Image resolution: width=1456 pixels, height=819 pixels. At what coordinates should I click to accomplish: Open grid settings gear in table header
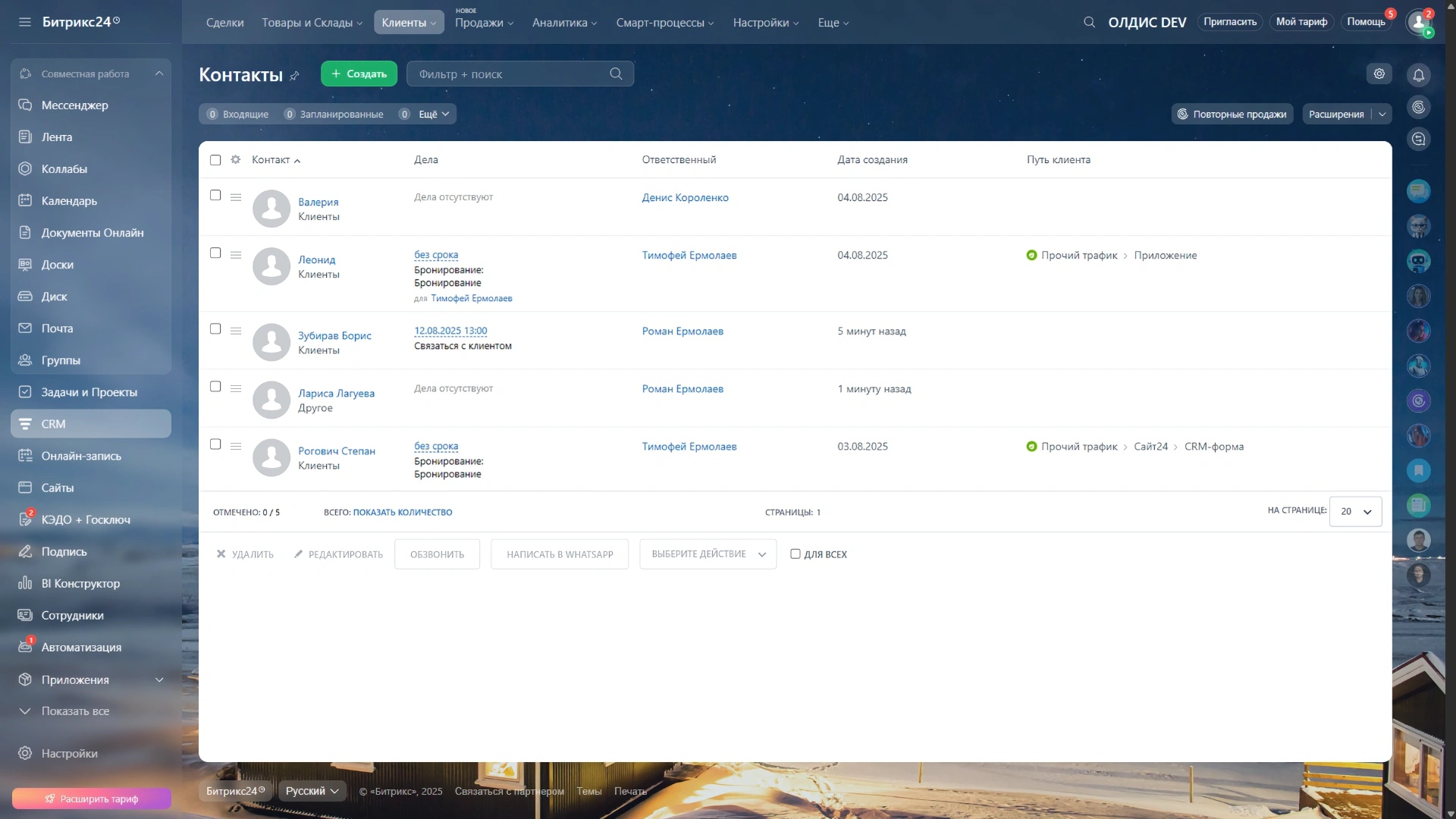click(x=235, y=159)
